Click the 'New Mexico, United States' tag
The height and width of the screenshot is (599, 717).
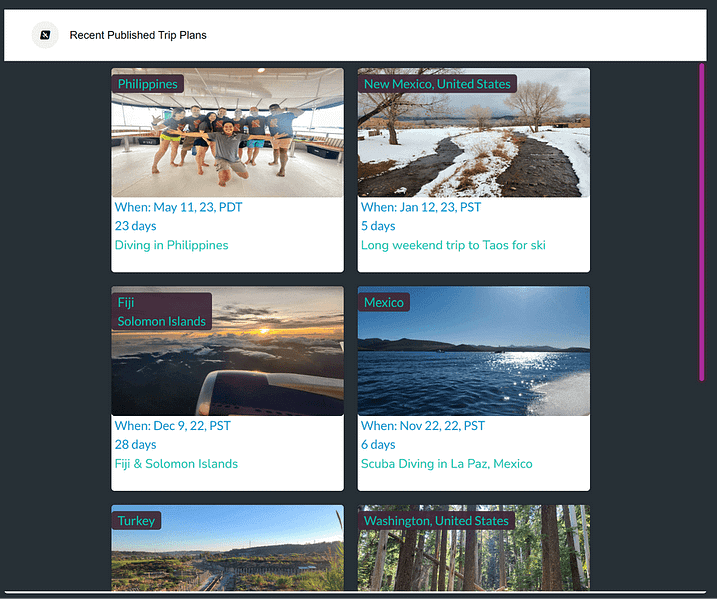coord(437,84)
